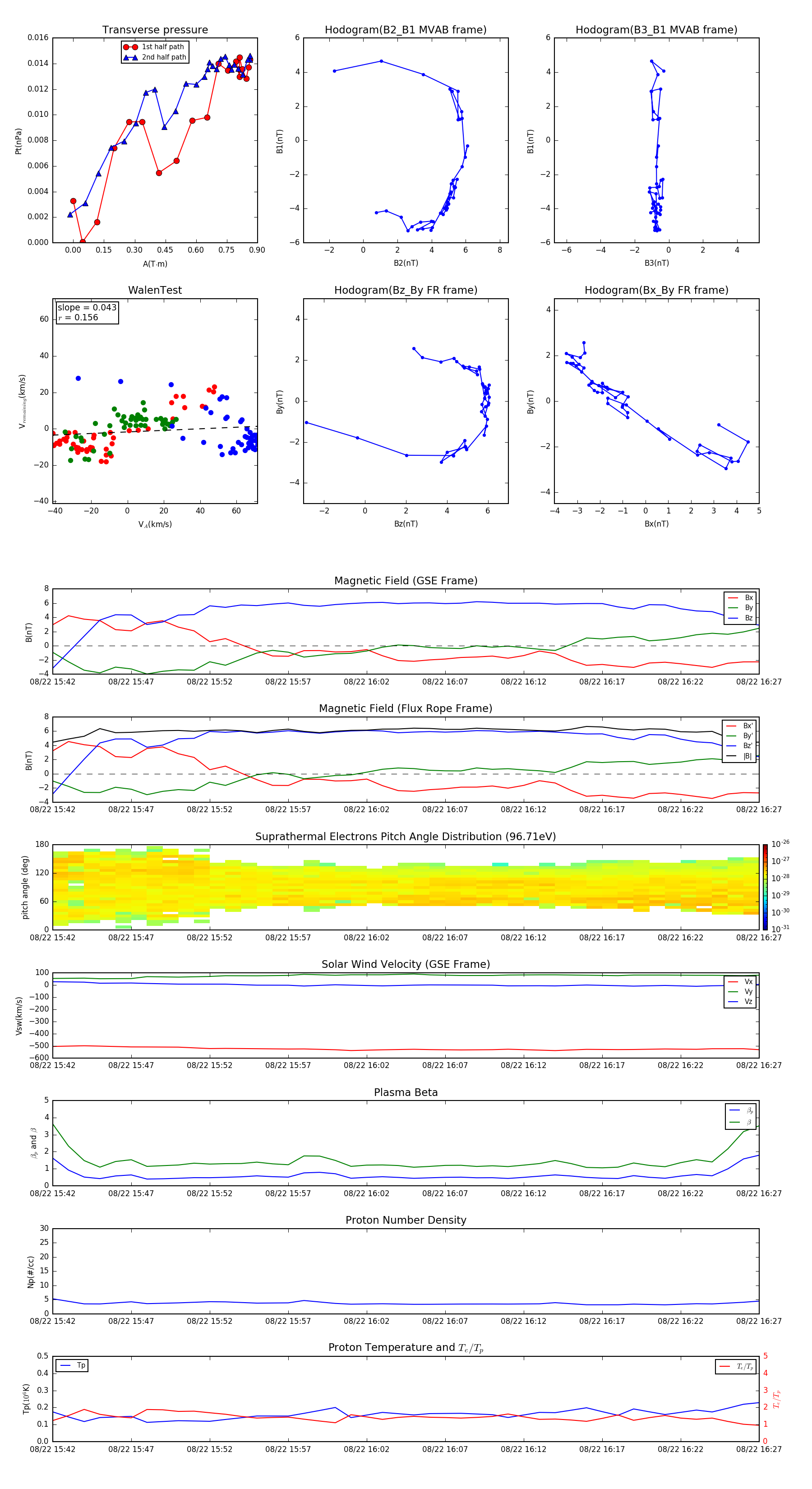This screenshot has width=812, height=1489.
Task: Click 'Solar Wind Velocity (GSE Frame)' title
Action: (x=406, y=964)
